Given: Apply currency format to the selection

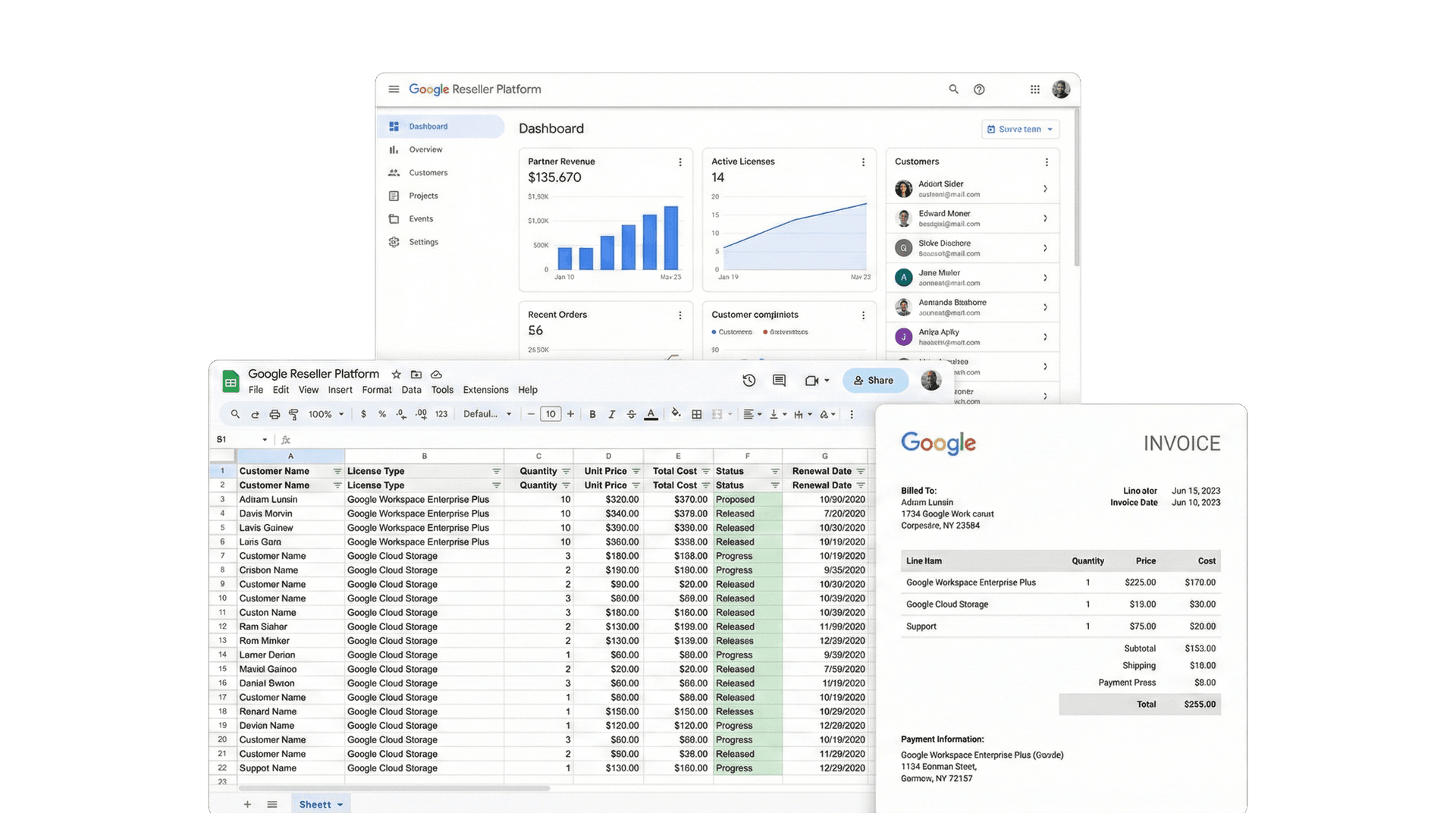Looking at the screenshot, I should pos(363,414).
